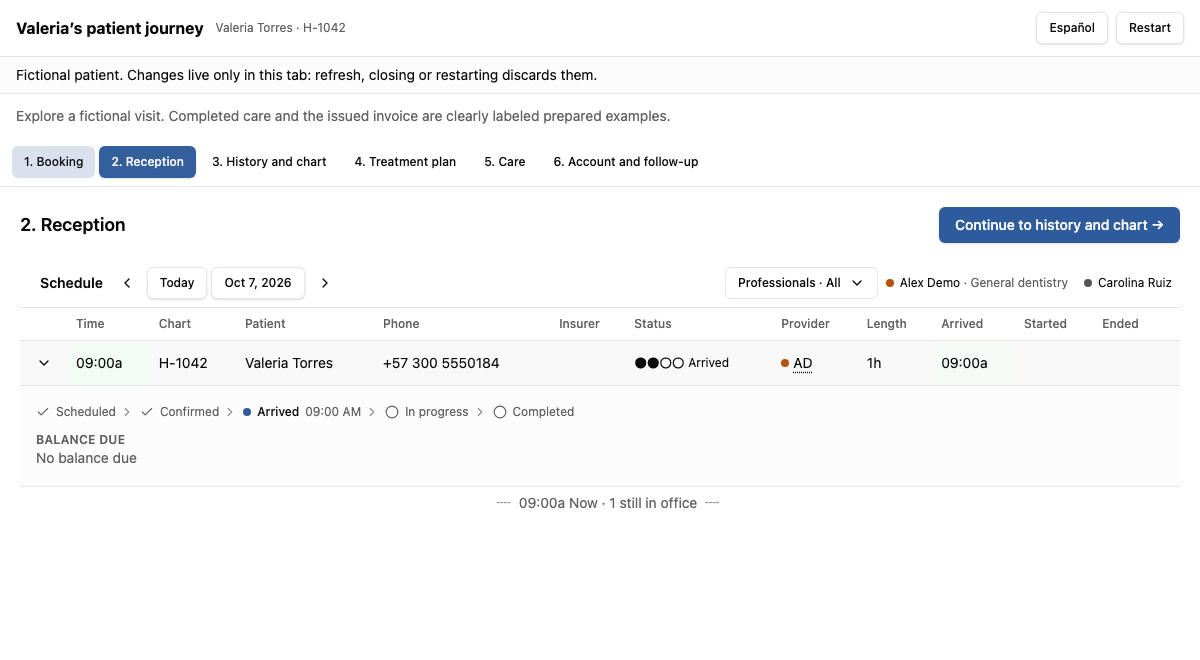This screenshot has height=660, width=1200.
Task: Click the Confirmed step checkmark
Action: pos(147,412)
